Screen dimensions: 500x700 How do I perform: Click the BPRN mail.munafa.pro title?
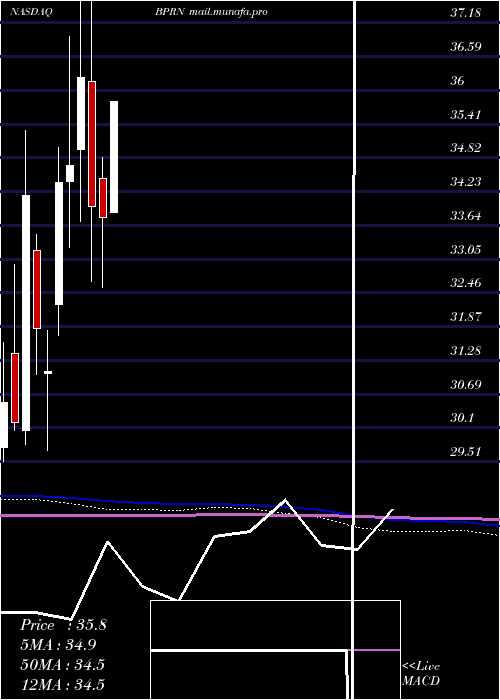[212, 12]
